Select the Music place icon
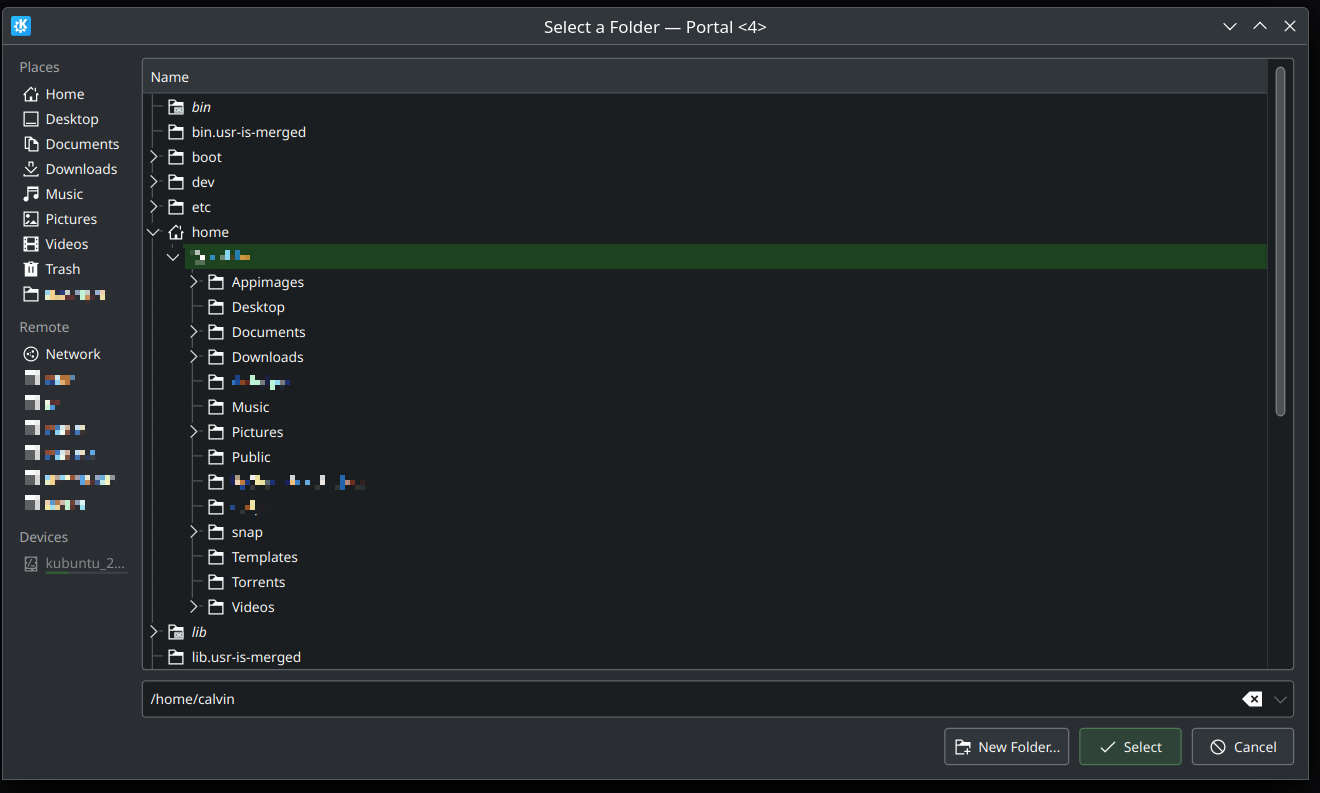Viewport: 1320px width, 793px height. coord(31,194)
